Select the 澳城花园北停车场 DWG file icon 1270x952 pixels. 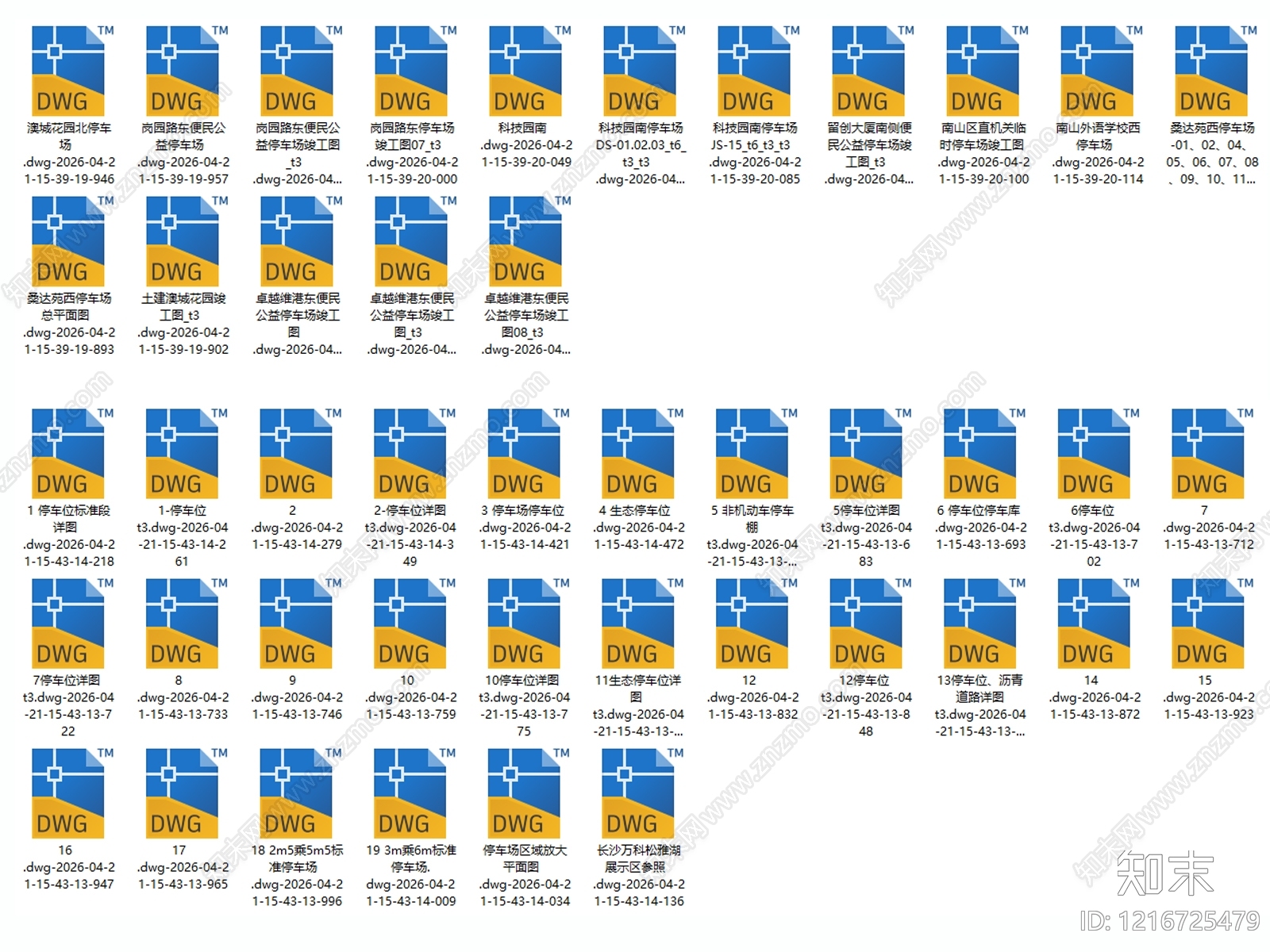pyautogui.click(x=68, y=71)
